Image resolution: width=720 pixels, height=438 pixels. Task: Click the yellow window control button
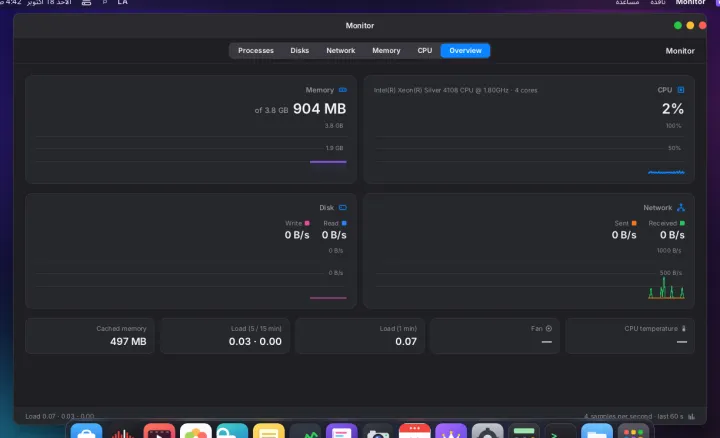(690, 26)
